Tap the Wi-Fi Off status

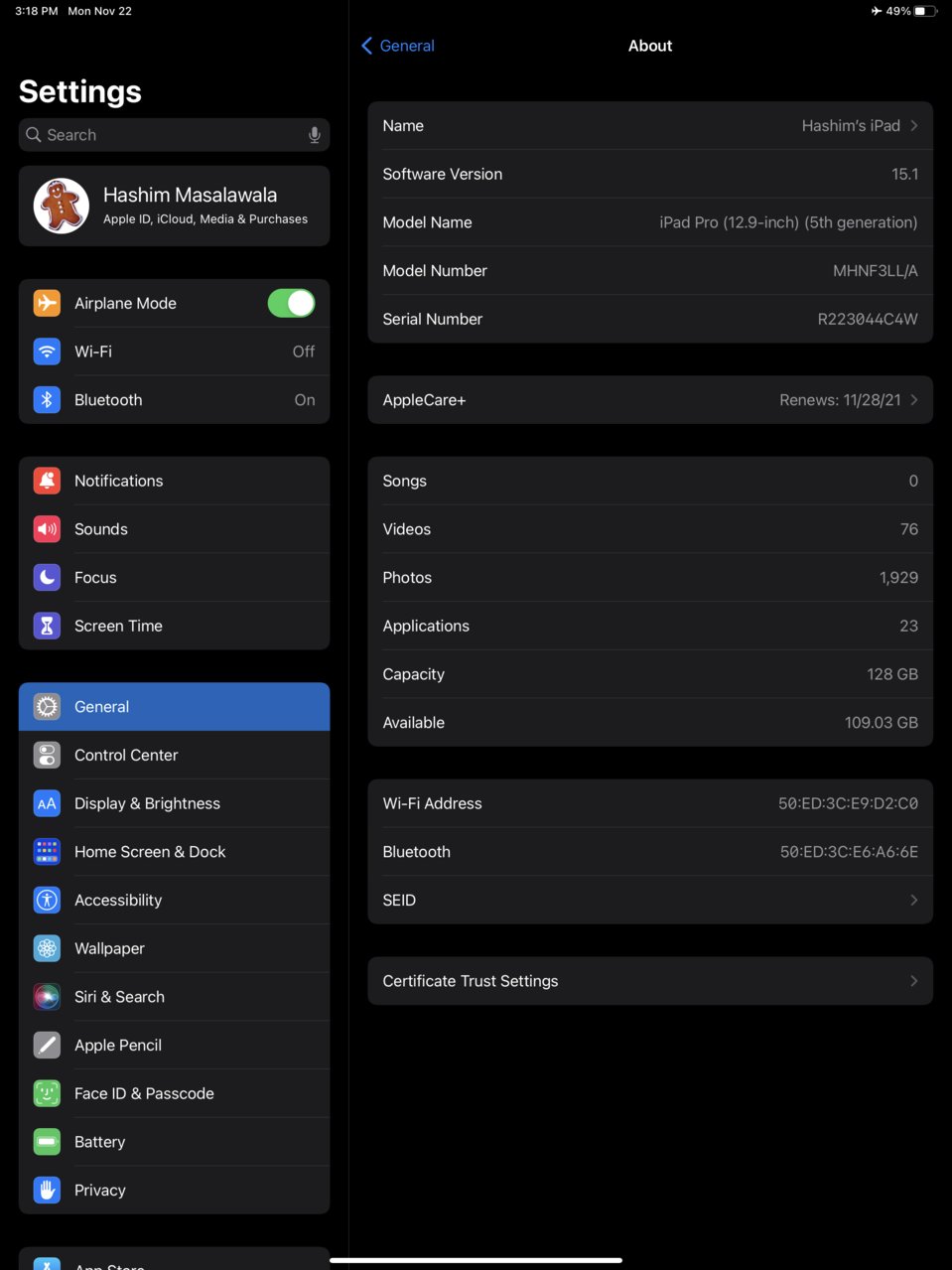[304, 352]
